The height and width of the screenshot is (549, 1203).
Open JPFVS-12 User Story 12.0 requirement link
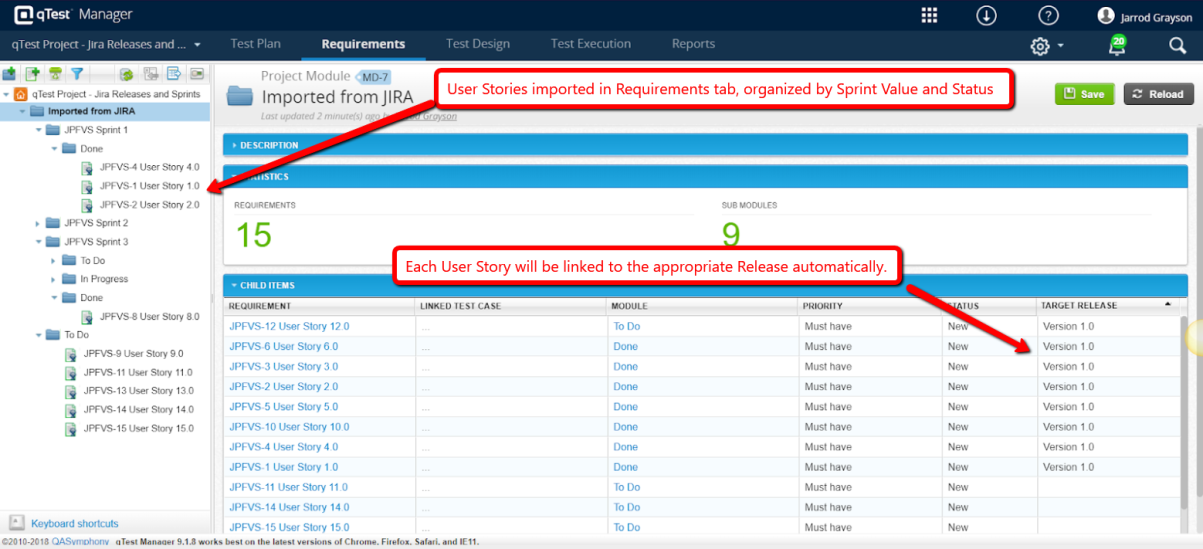289,326
